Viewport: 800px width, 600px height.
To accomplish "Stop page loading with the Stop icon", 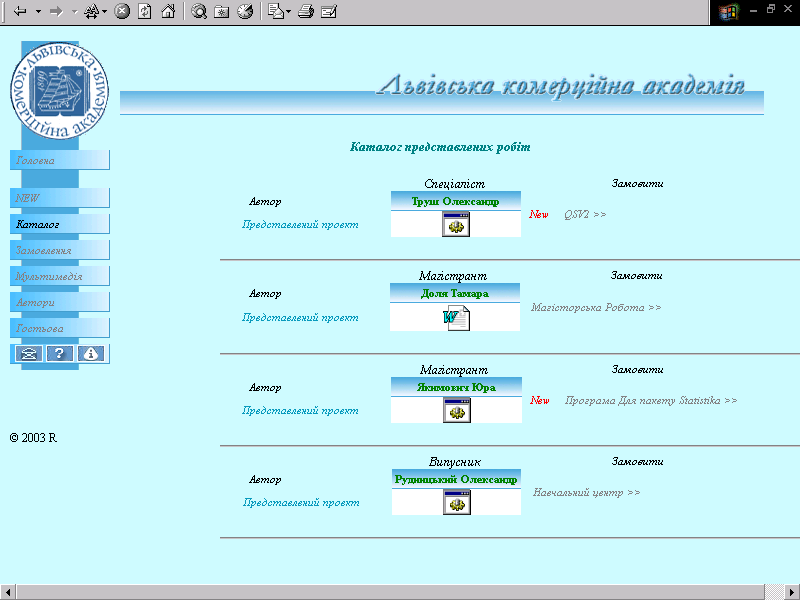I will pyautogui.click(x=121, y=11).
